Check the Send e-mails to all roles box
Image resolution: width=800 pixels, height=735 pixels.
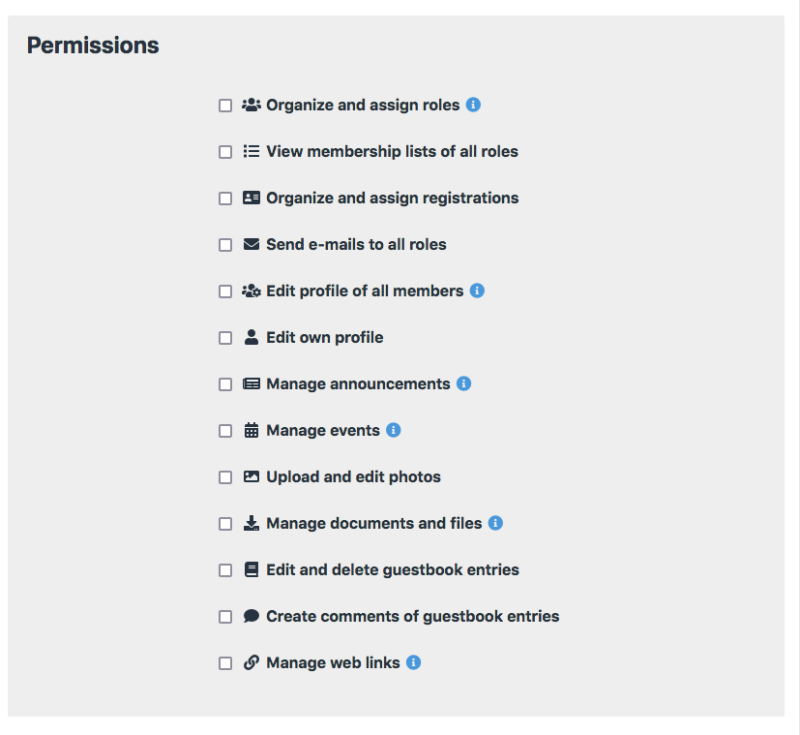pyautogui.click(x=227, y=244)
